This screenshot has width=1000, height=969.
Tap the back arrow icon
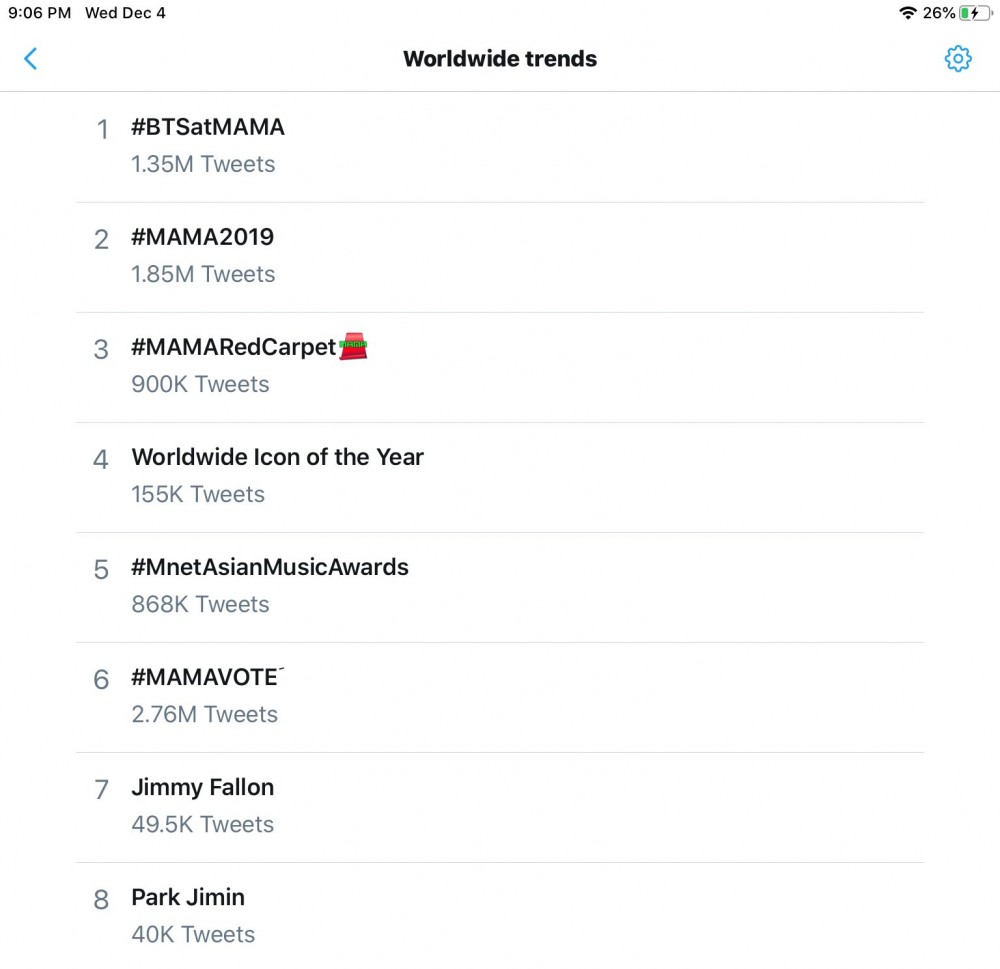coord(31,59)
